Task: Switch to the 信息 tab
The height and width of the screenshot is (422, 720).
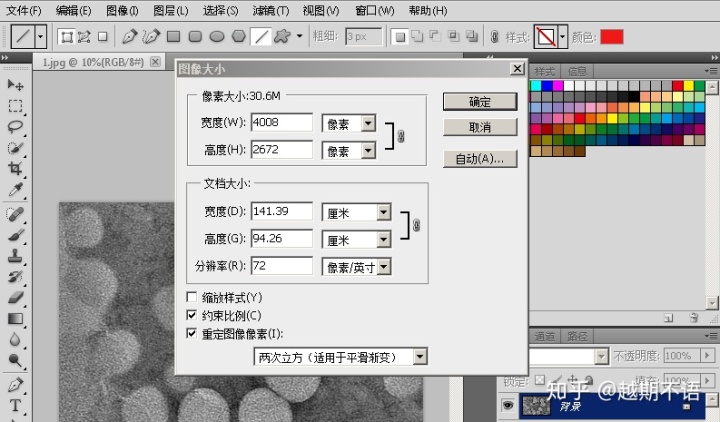Action: [x=577, y=71]
